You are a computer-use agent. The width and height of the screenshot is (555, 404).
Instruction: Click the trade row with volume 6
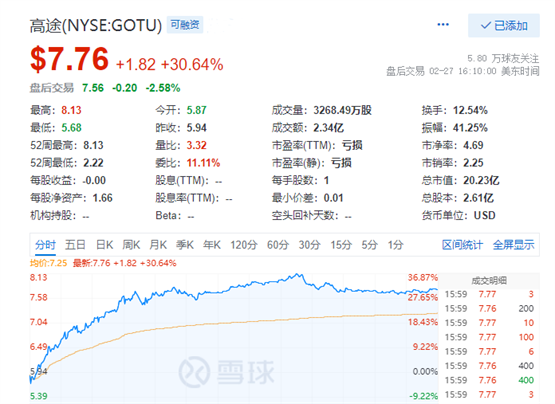pyautogui.click(x=489, y=352)
